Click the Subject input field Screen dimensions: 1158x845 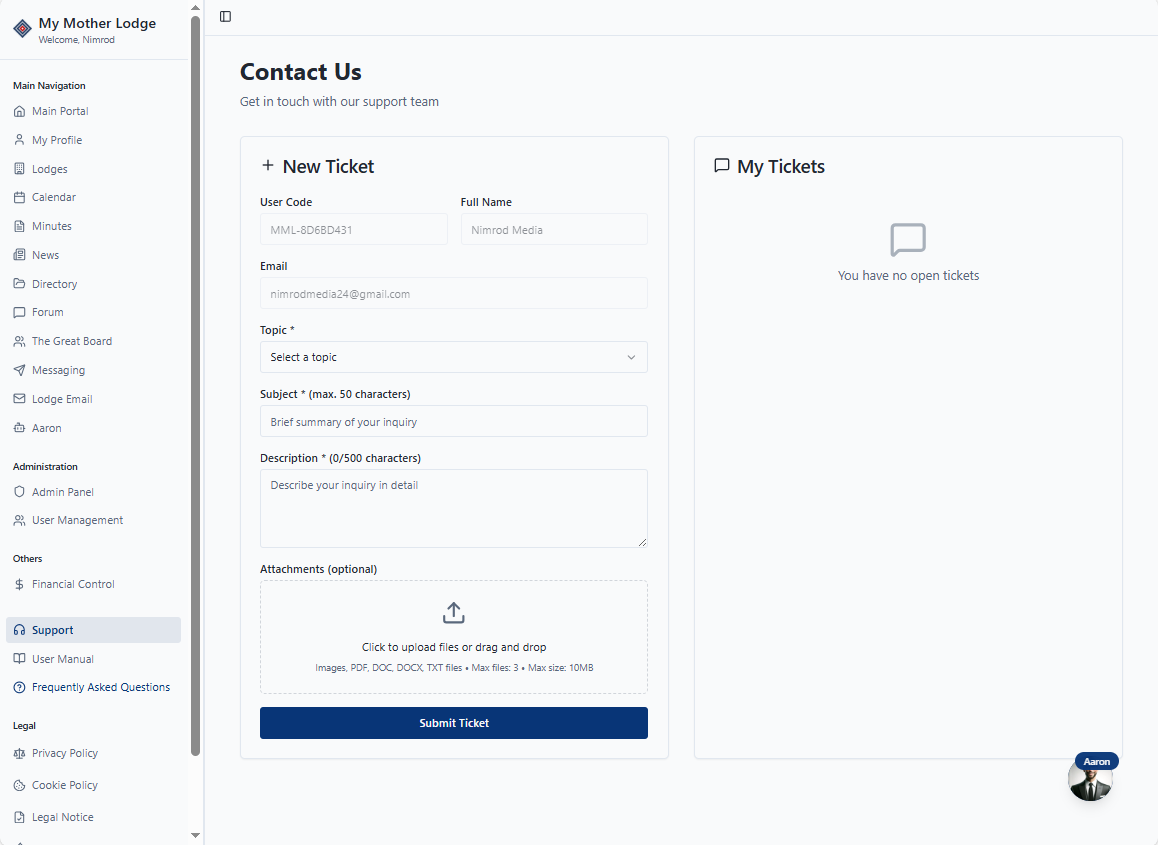[453, 421]
